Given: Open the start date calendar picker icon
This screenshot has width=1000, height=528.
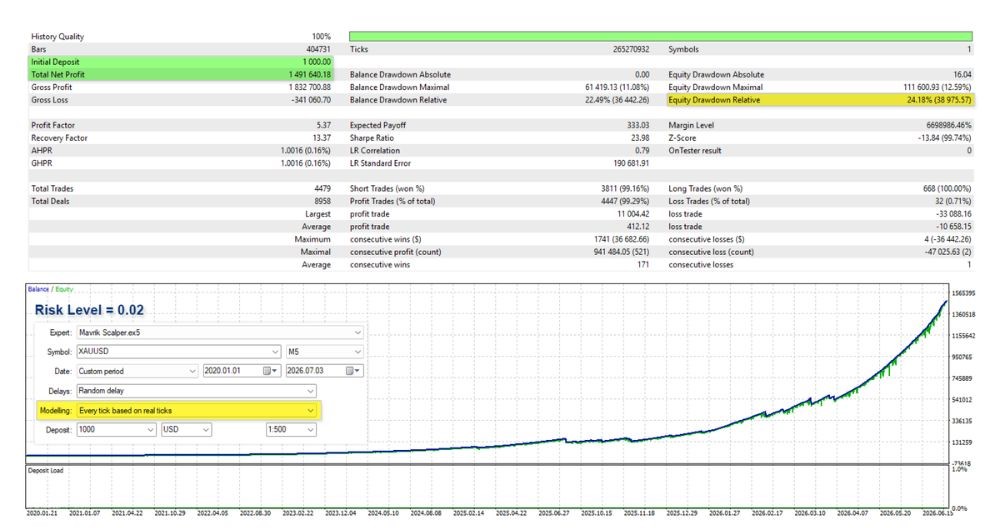Looking at the screenshot, I should [x=268, y=370].
